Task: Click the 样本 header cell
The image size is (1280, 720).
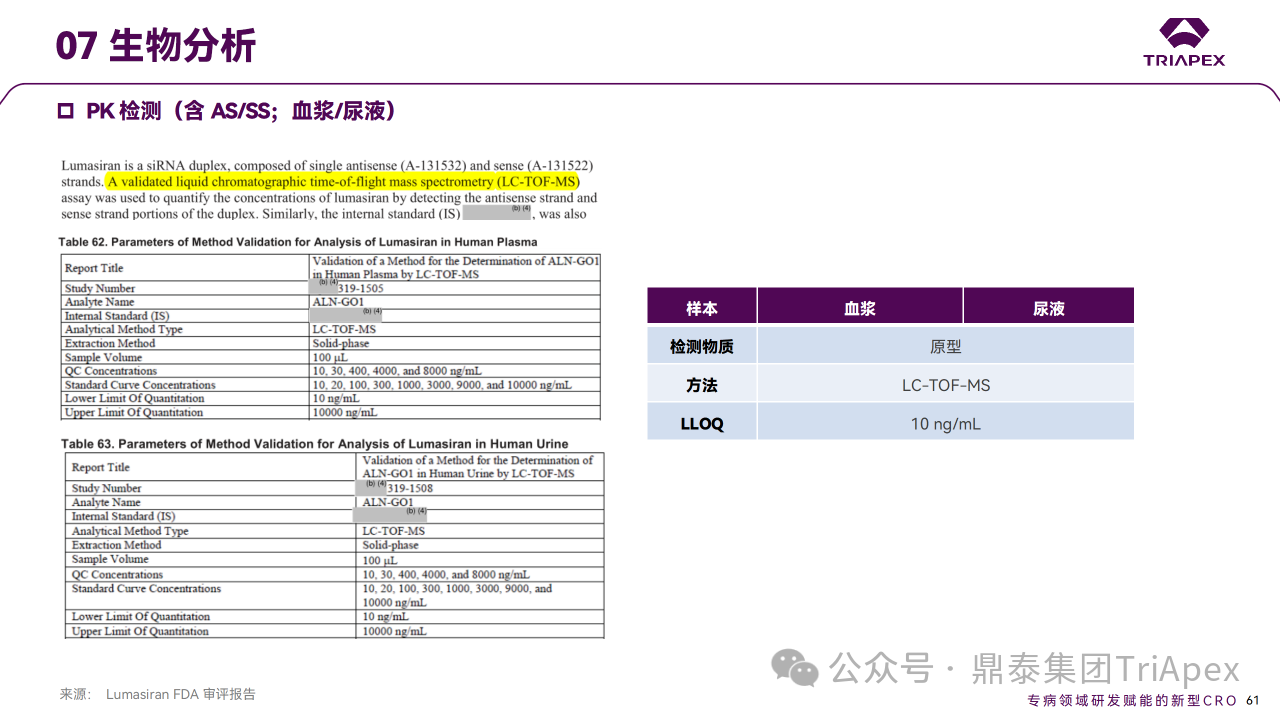Action: coord(701,308)
